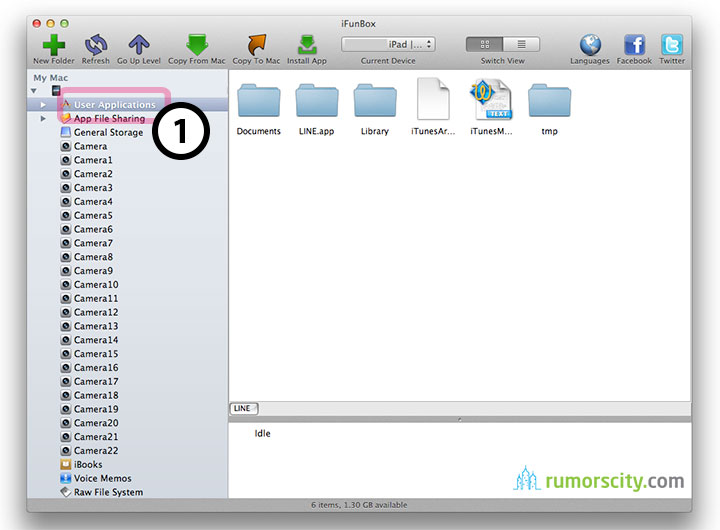
Task: Switch to list view
Action: (x=521, y=44)
